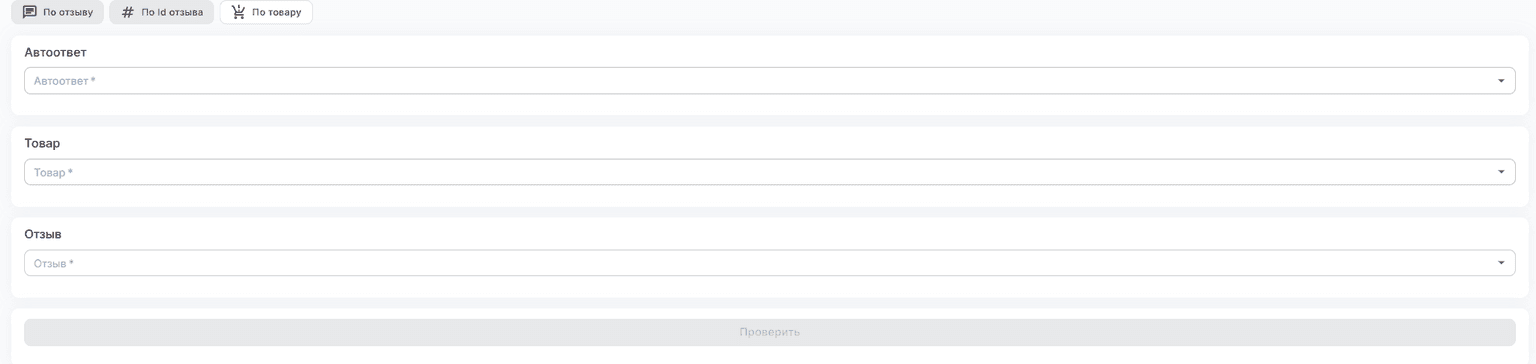Image resolution: width=1536 pixels, height=364 pixels.
Task: Expand the Товар dropdown arrow
Action: click(x=1501, y=172)
